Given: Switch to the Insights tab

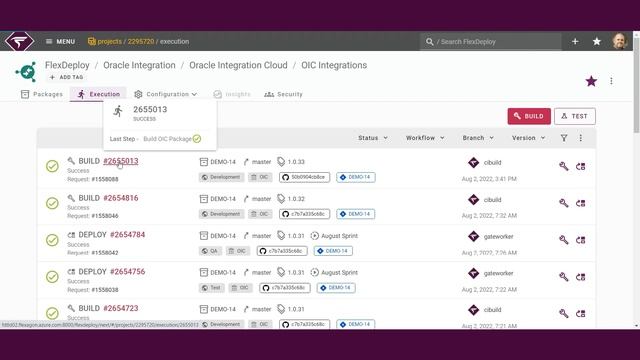Looking at the screenshot, I should point(232,94).
